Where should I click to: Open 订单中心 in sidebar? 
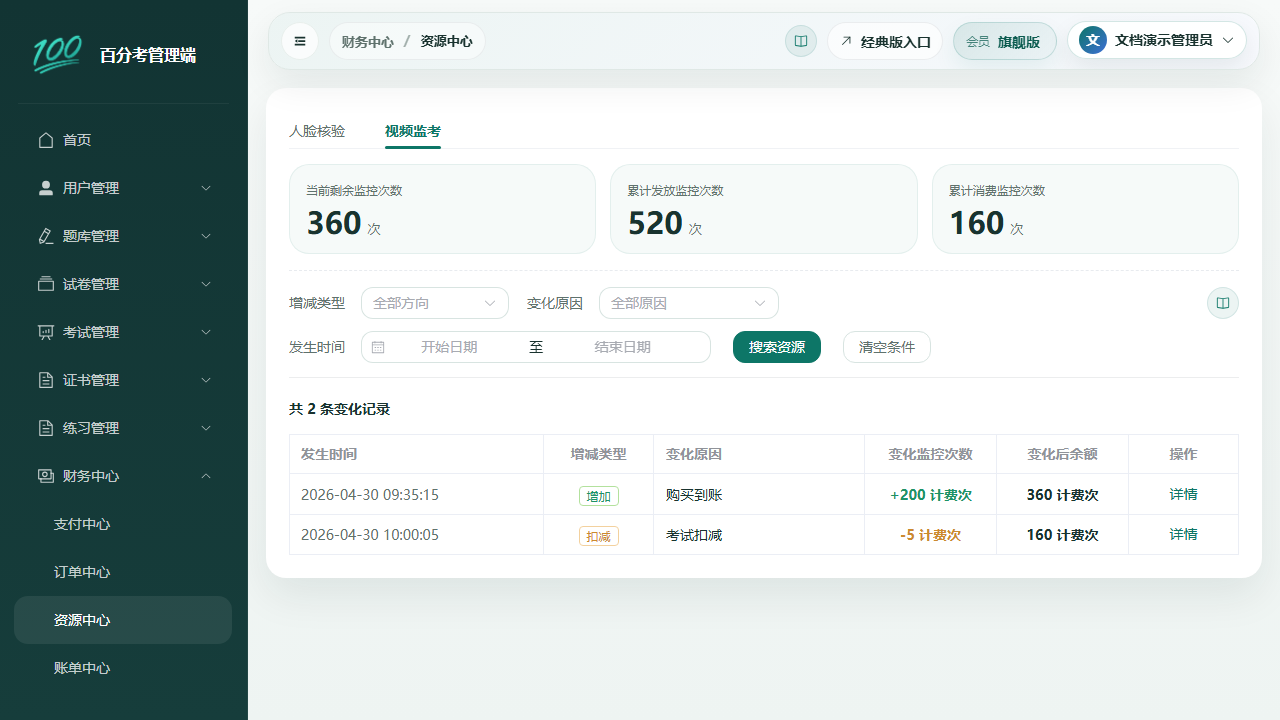123,572
